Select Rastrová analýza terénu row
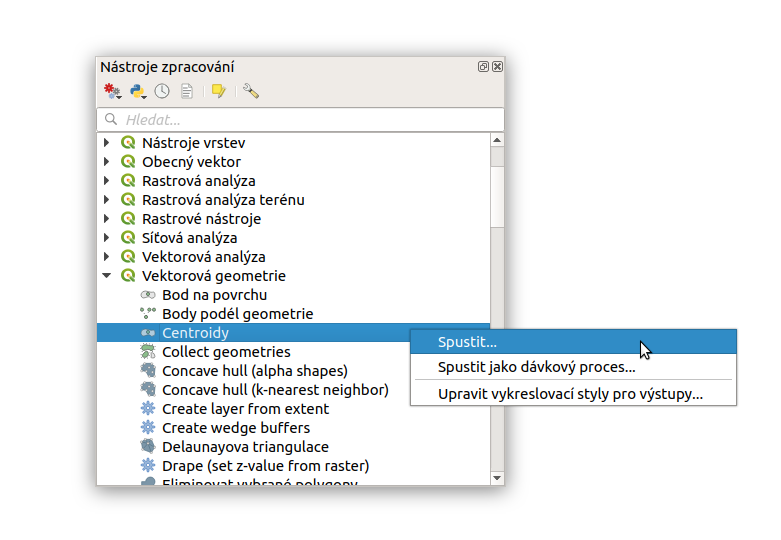Screen dimensions: 781x540 [293, 200]
